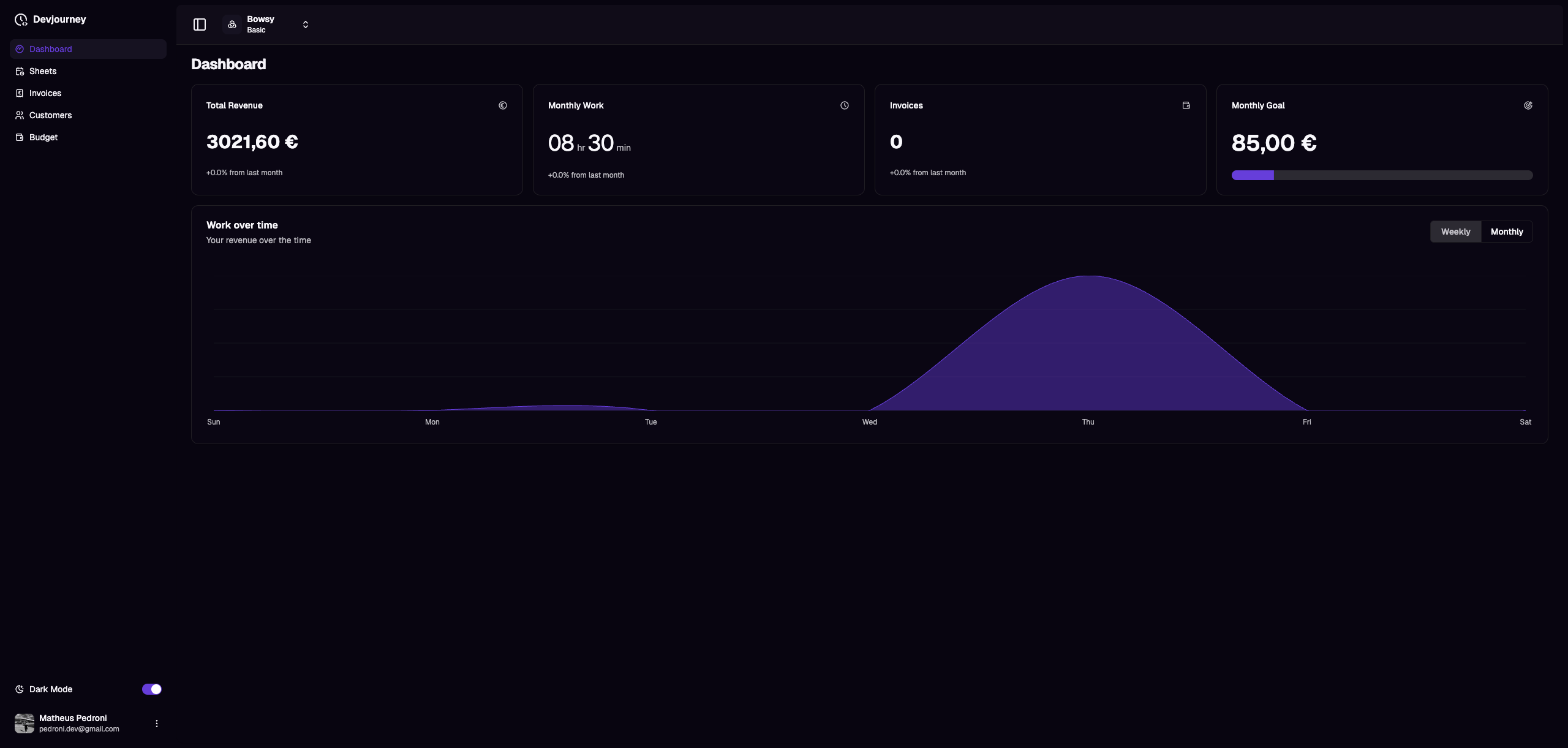Screen dimensions: 1568x748
Task: Switch the chart to Monthly view
Action: click(x=1507, y=232)
